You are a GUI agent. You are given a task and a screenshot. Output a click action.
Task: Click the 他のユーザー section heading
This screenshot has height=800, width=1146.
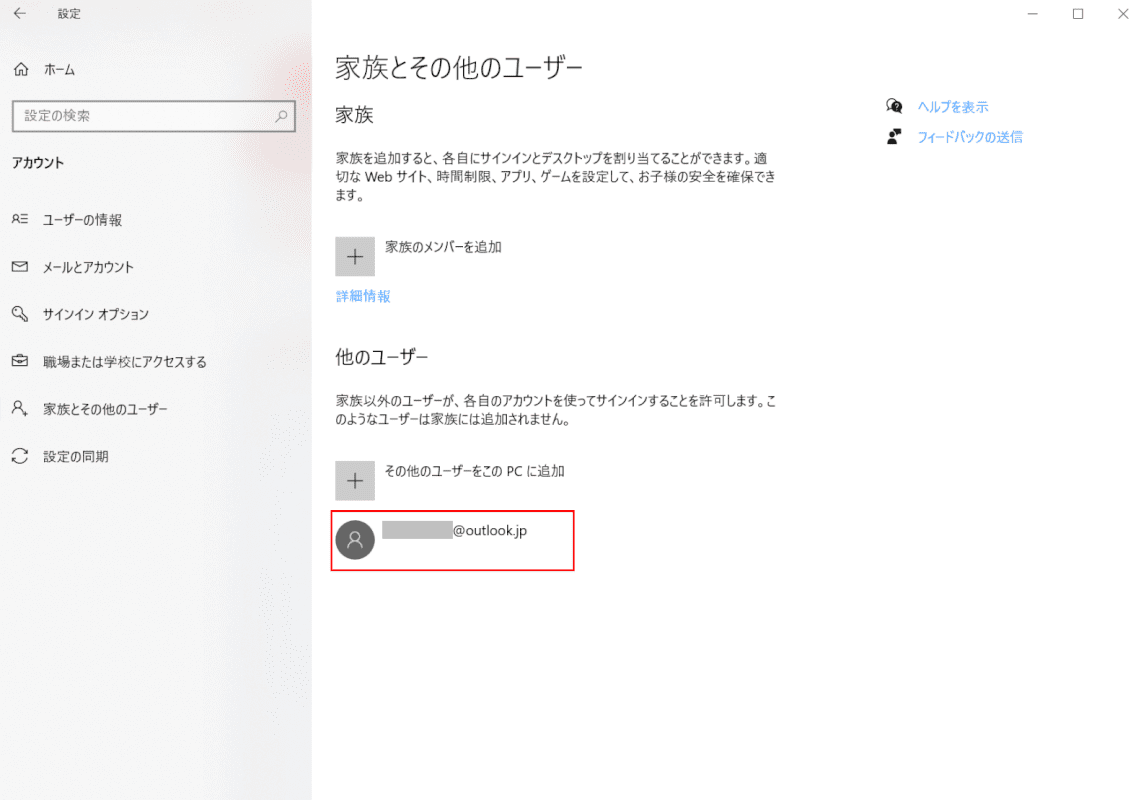point(382,357)
